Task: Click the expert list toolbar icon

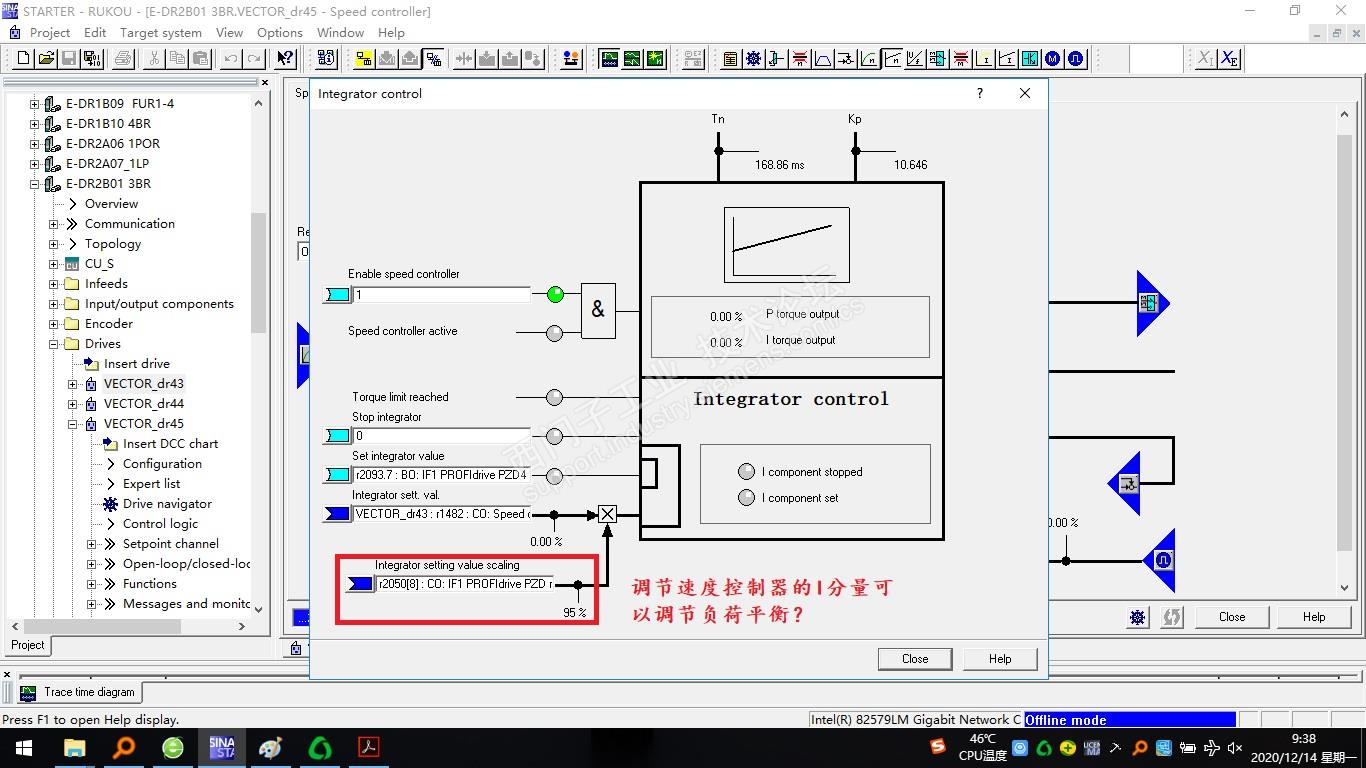Action: tap(731, 59)
